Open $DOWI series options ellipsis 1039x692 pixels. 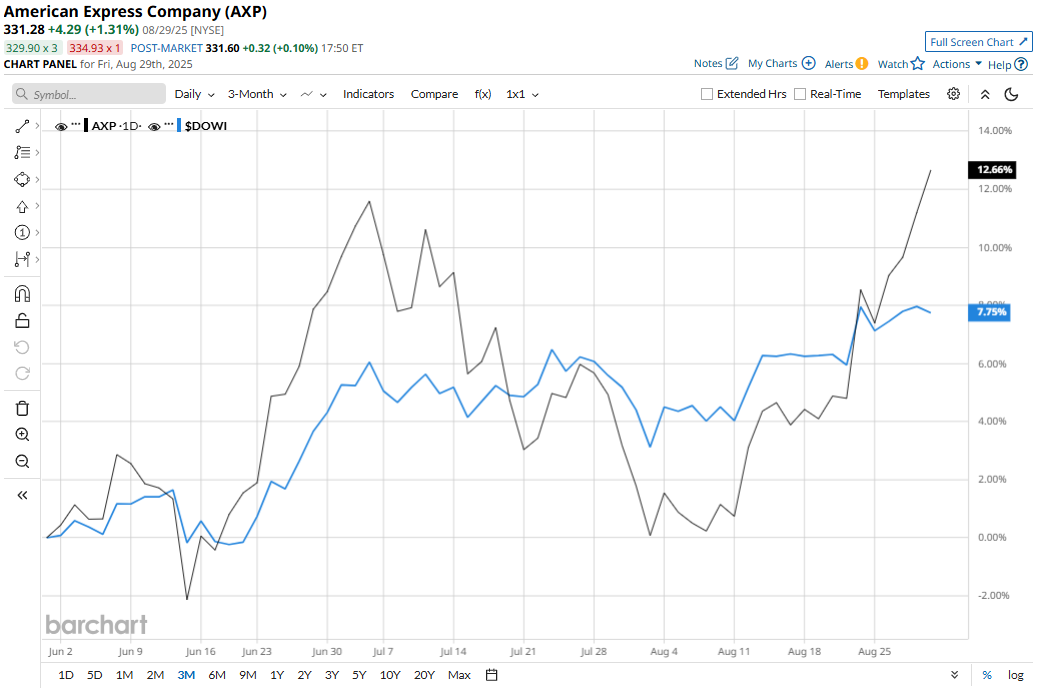pyautogui.click(x=169, y=125)
